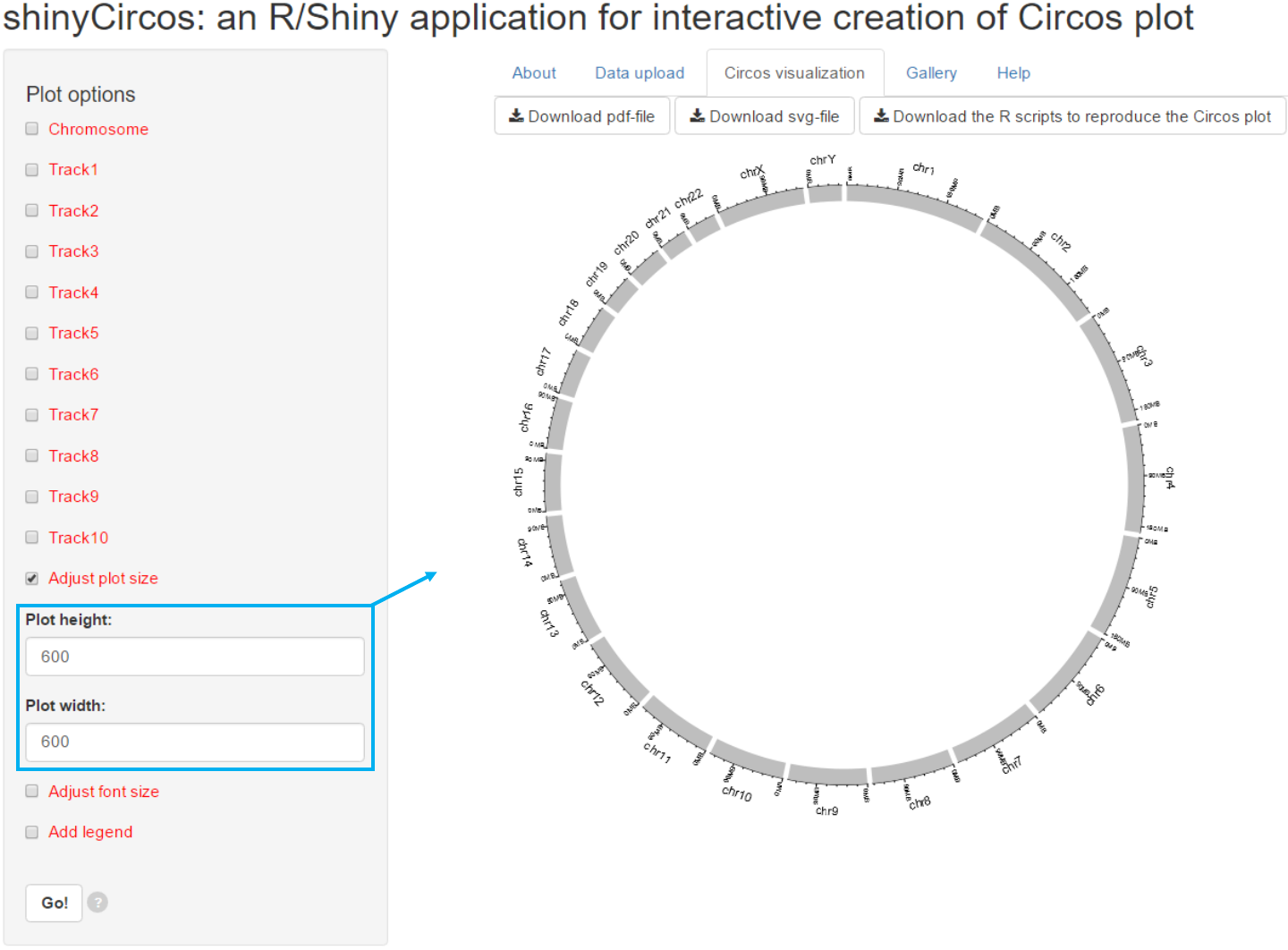Click the help question mark icon beside Go!
The image size is (1288, 950).
click(x=98, y=902)
